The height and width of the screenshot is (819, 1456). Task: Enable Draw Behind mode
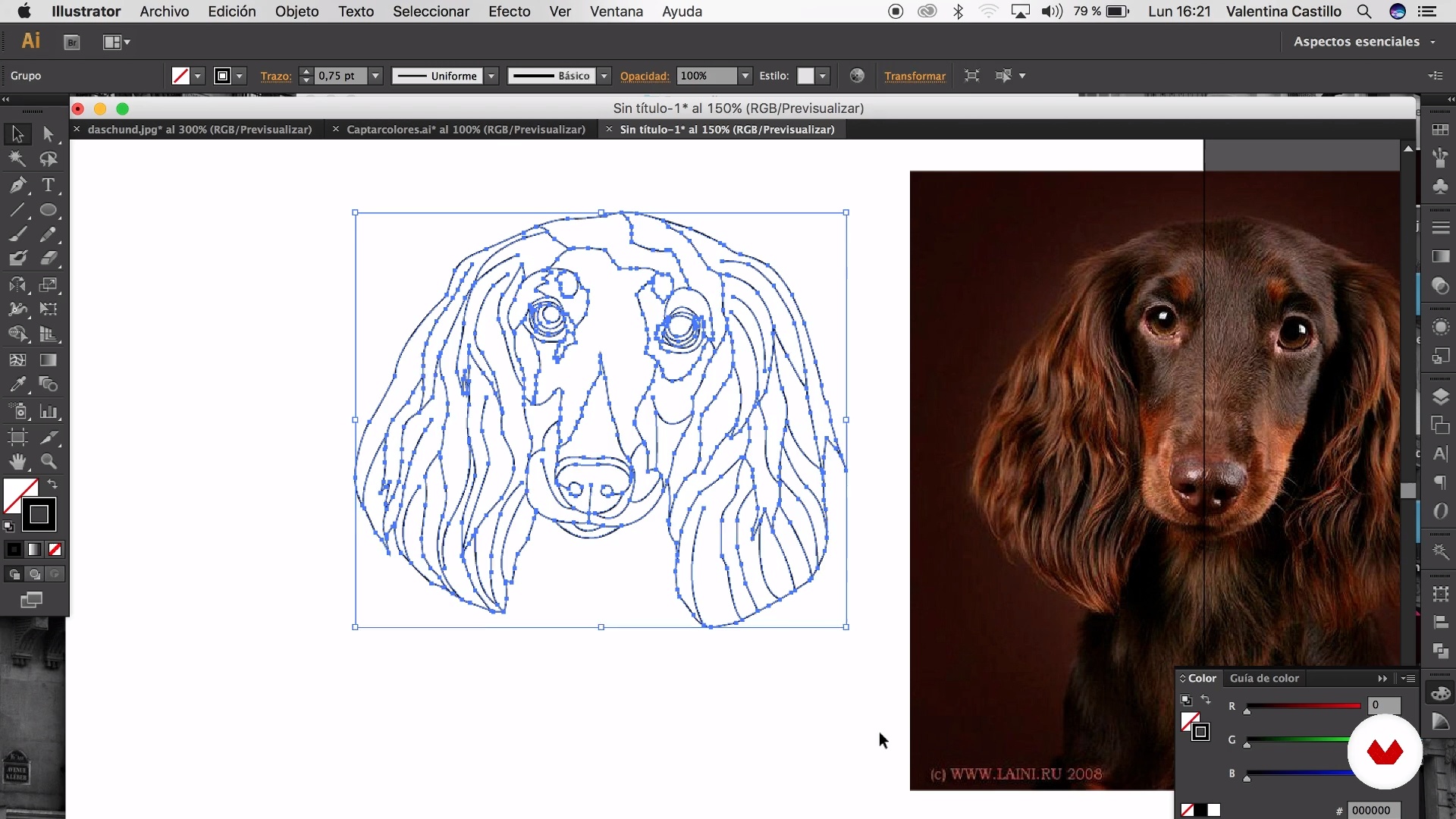pyautogui.click(x=35, y=575)
